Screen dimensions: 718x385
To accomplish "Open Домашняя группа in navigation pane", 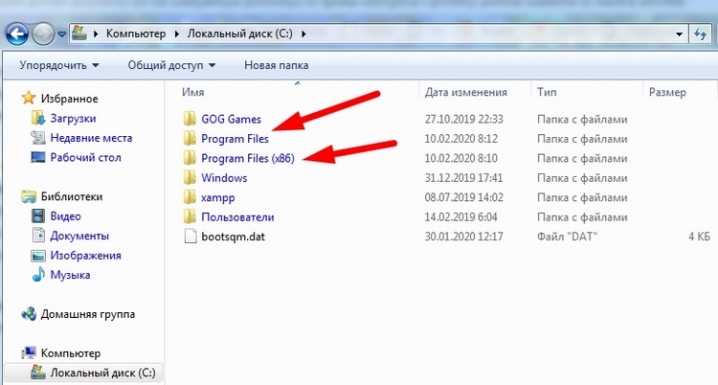I will pyautogui.click(x=88, y=315).
